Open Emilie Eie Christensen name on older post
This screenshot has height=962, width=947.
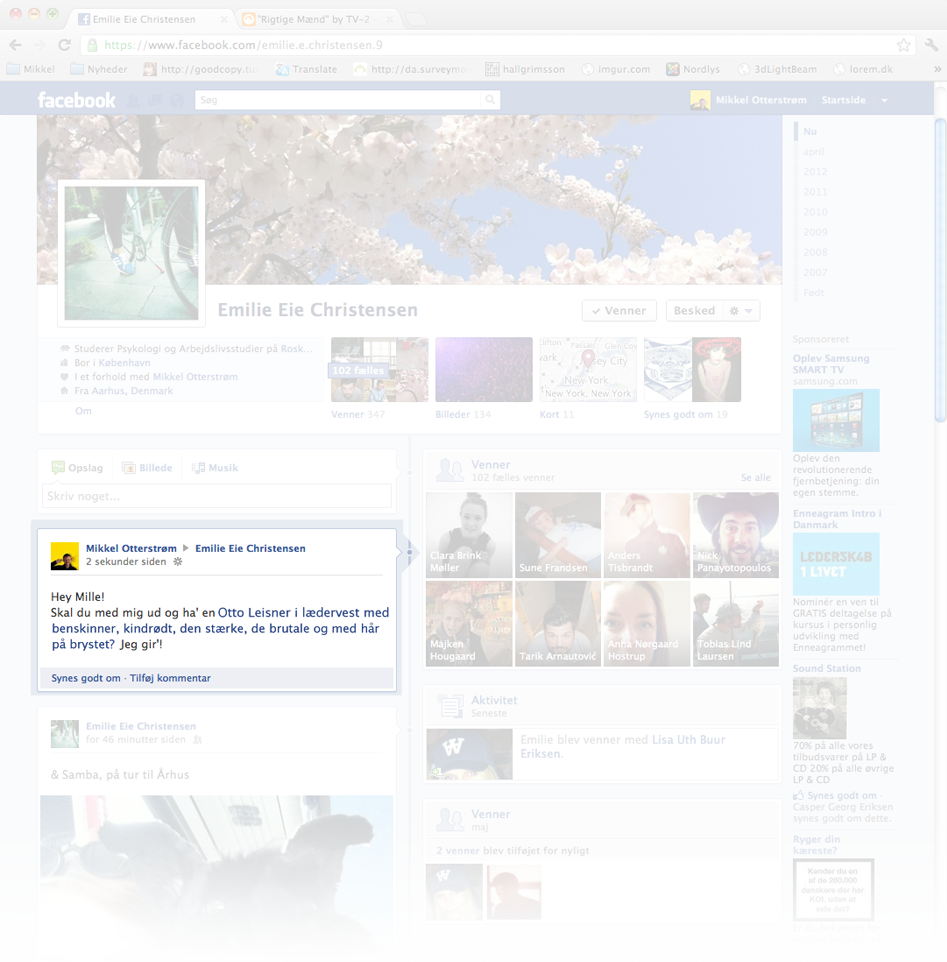click(x=141, y=726)
